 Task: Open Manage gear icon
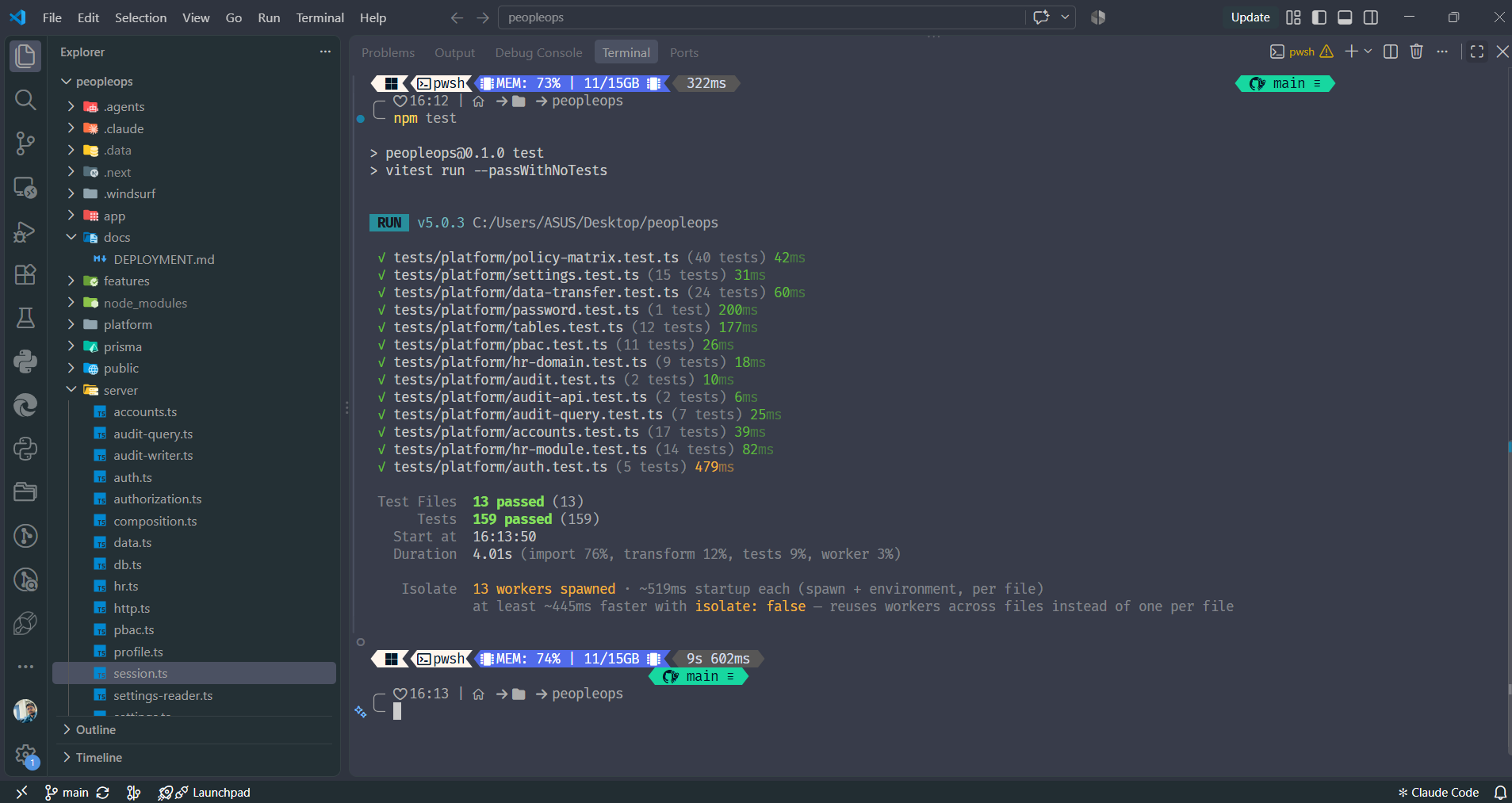(25, 755)
